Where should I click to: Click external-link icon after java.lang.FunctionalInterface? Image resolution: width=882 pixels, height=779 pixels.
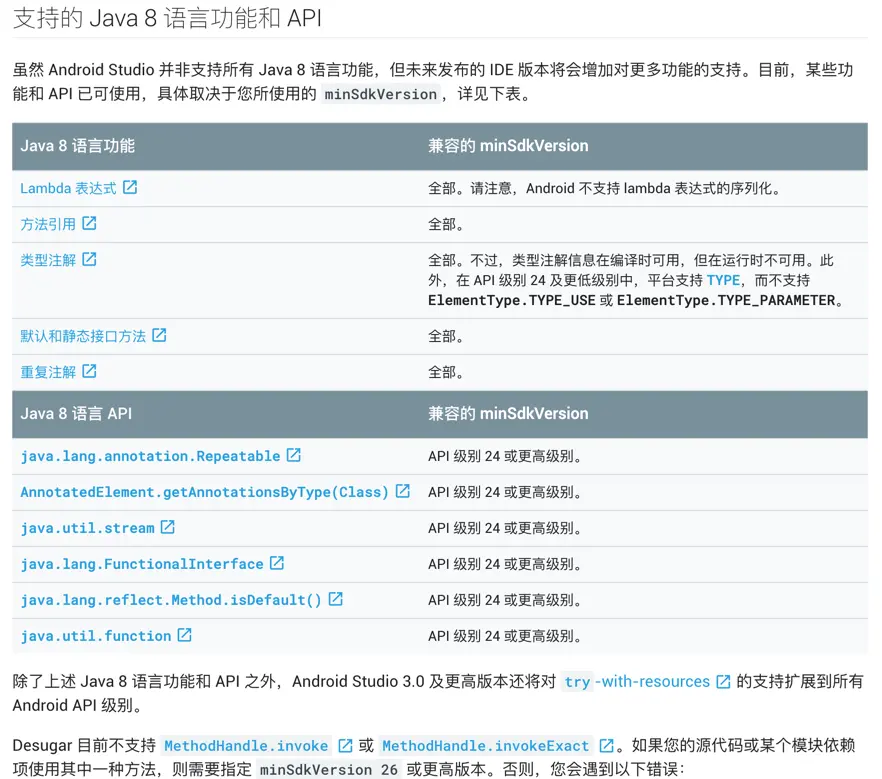(x=277, y=562)
